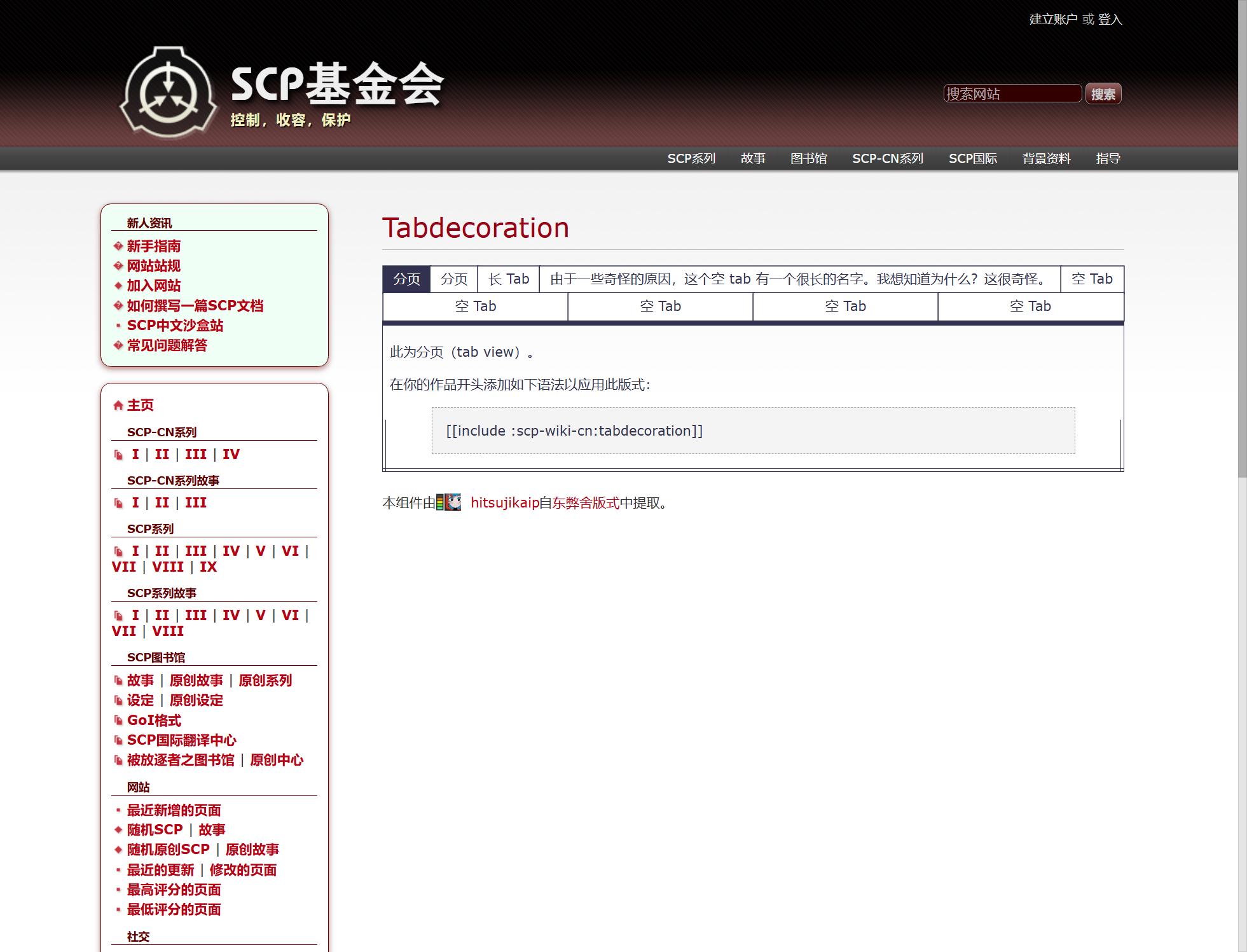The height and width of the screenshot is (952, 1247).
Task: Select the very long-named empty tab
Action: (799, 279)
